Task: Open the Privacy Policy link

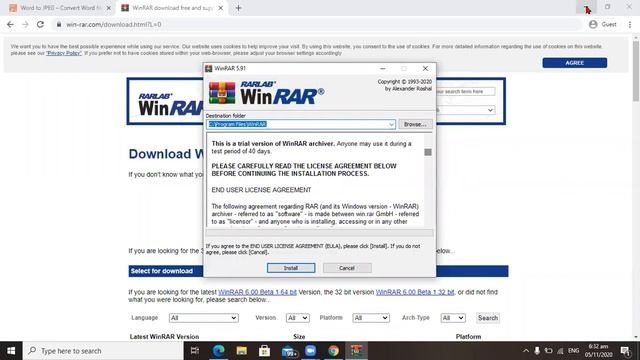Action: click(x=64, y=53)
